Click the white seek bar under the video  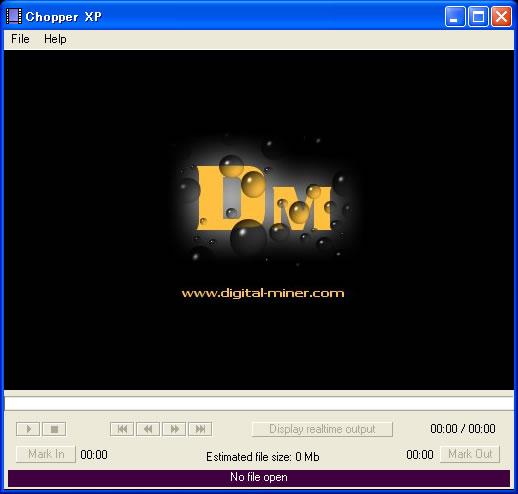coord(259,403)
